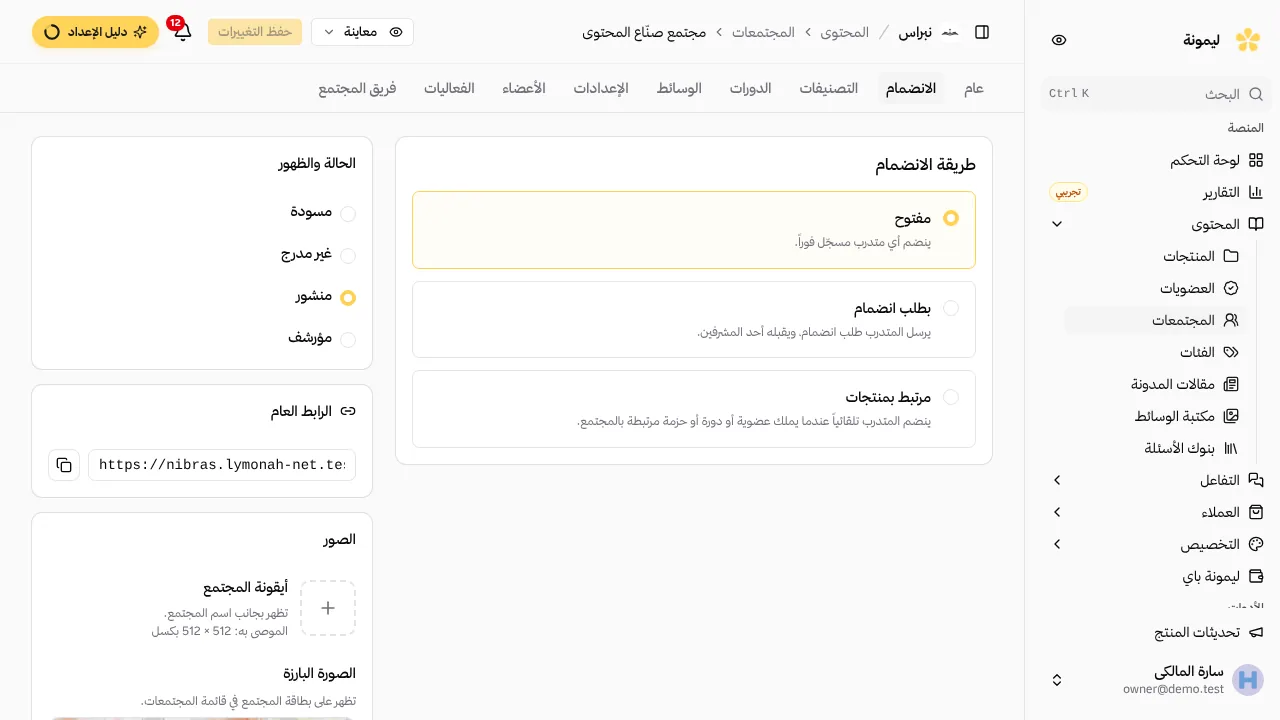Expand the العملاء sidebar section
The image size is (1280, 720).
(x=1057, y=512)
